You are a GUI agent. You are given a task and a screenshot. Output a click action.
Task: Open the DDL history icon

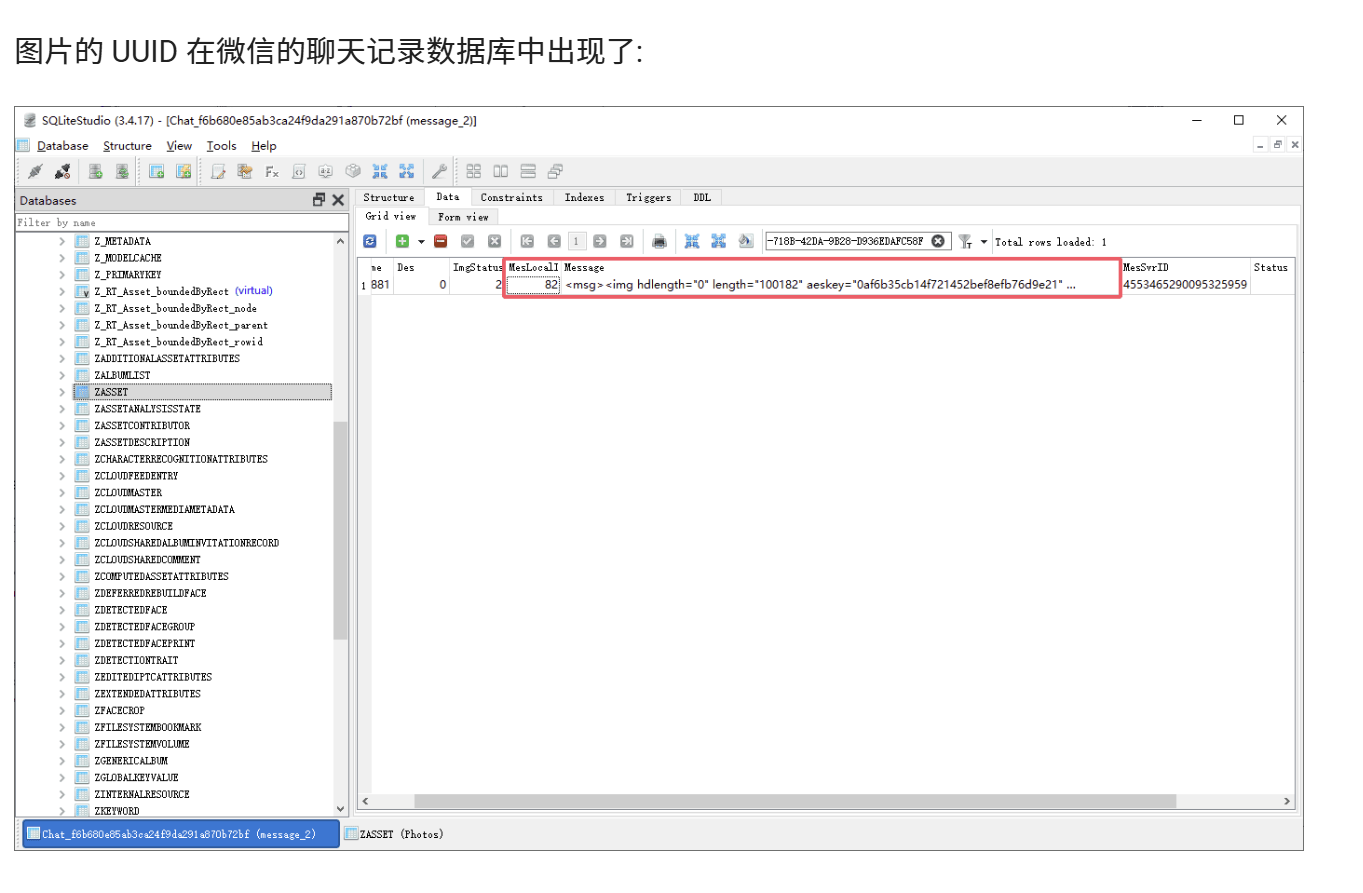[x=245, y=171]
